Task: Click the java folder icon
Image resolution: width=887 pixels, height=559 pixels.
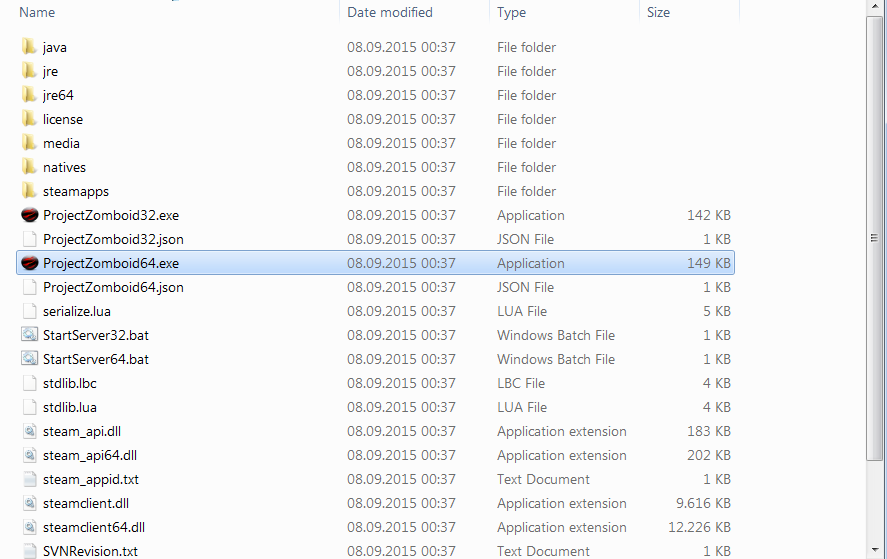Action: [x=29, y=46]
